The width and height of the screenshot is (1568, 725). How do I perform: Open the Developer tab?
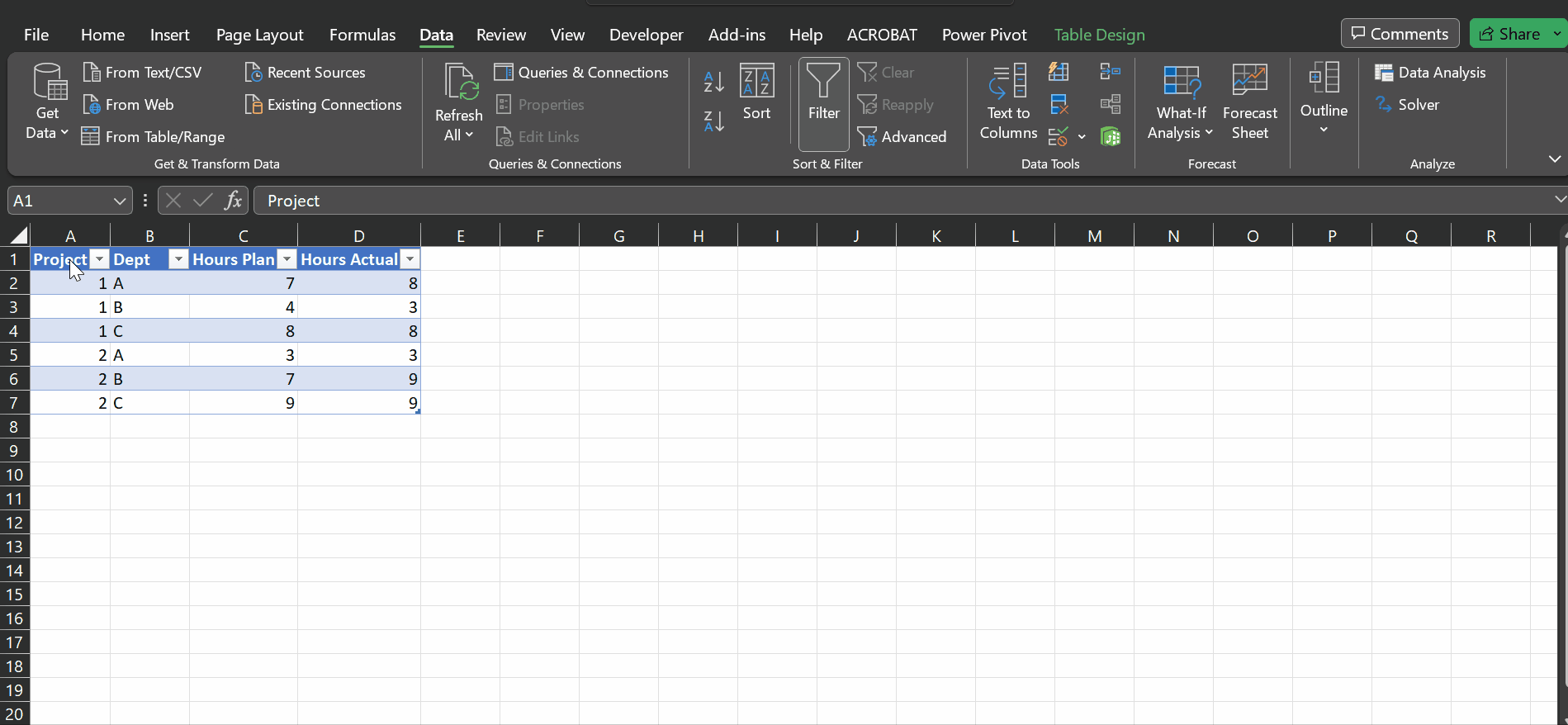[x=646, y=35]
